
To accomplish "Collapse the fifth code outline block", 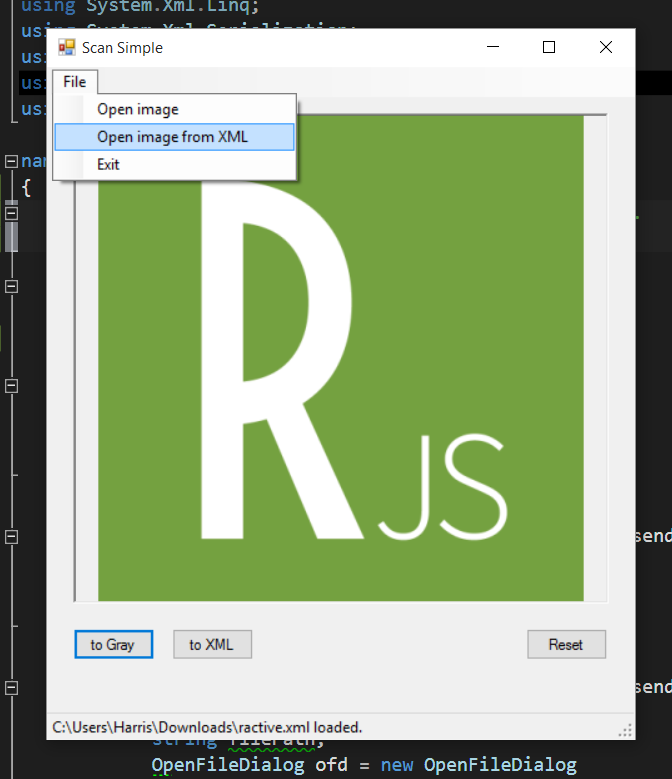I will click(11, 537).
